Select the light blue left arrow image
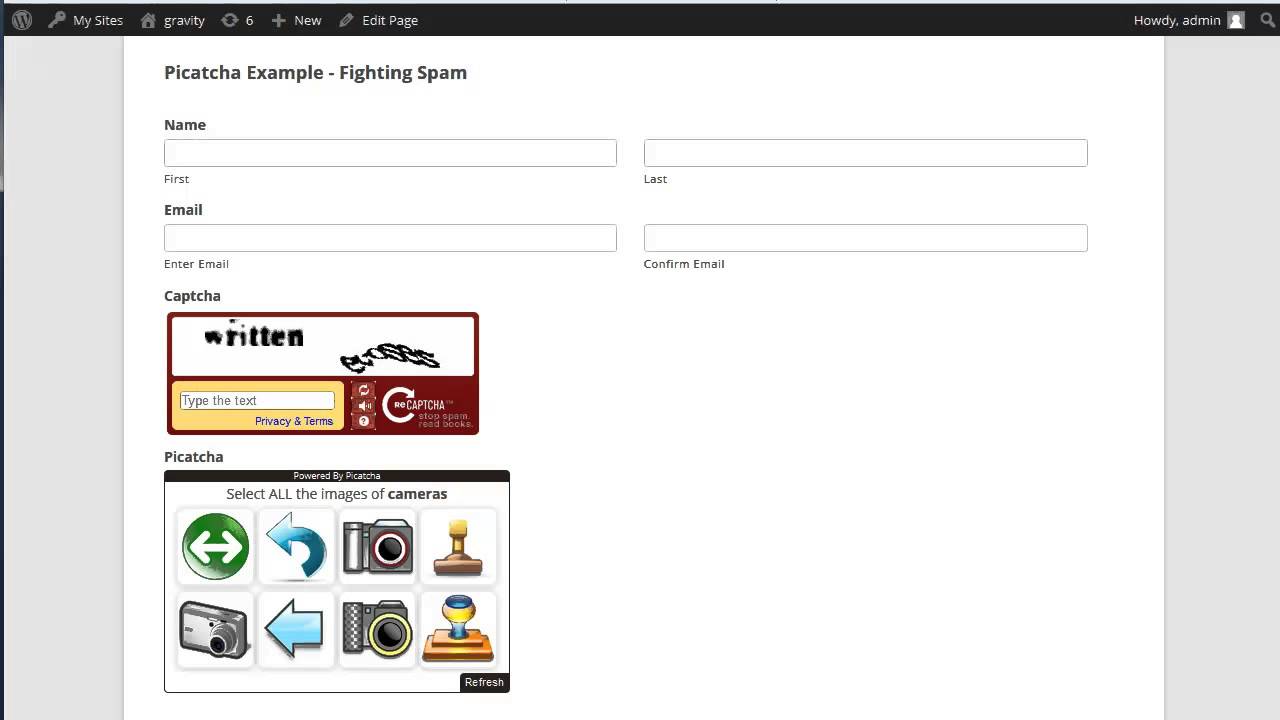The image size is (1280, 720). tap(296, 629)
